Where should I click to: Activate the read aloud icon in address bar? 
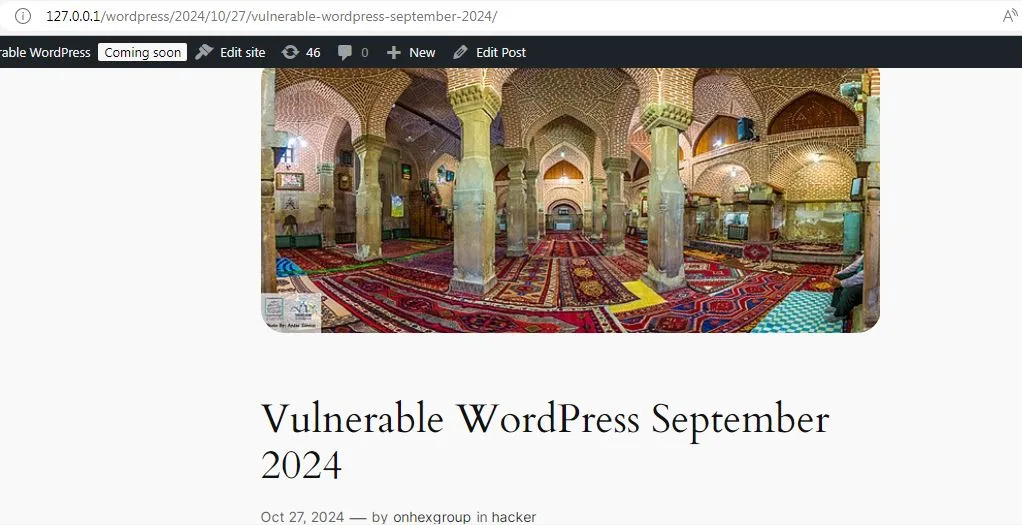coord(1010,16)
